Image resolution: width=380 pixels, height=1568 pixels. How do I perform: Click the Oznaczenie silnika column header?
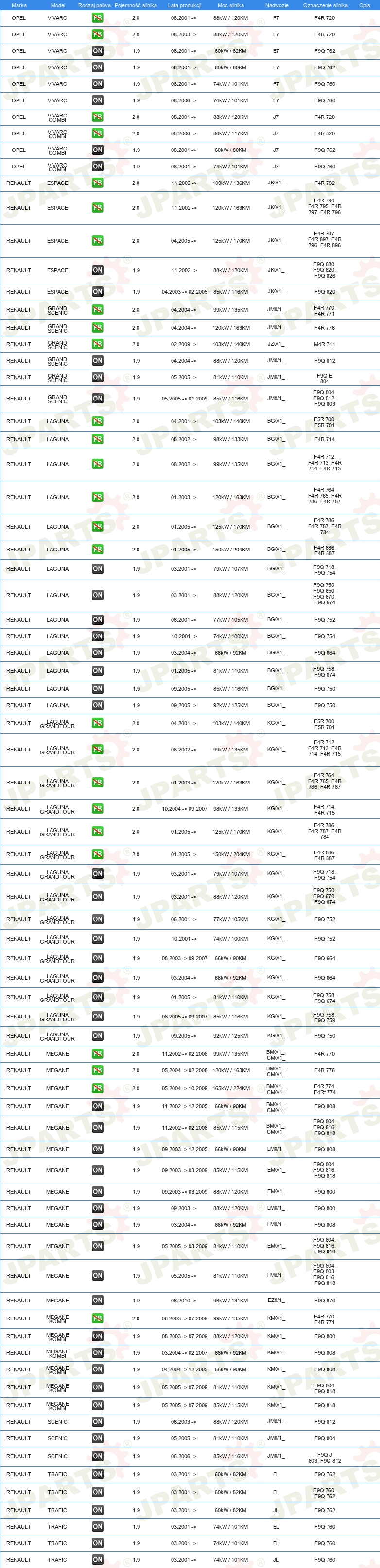point(325,5)
